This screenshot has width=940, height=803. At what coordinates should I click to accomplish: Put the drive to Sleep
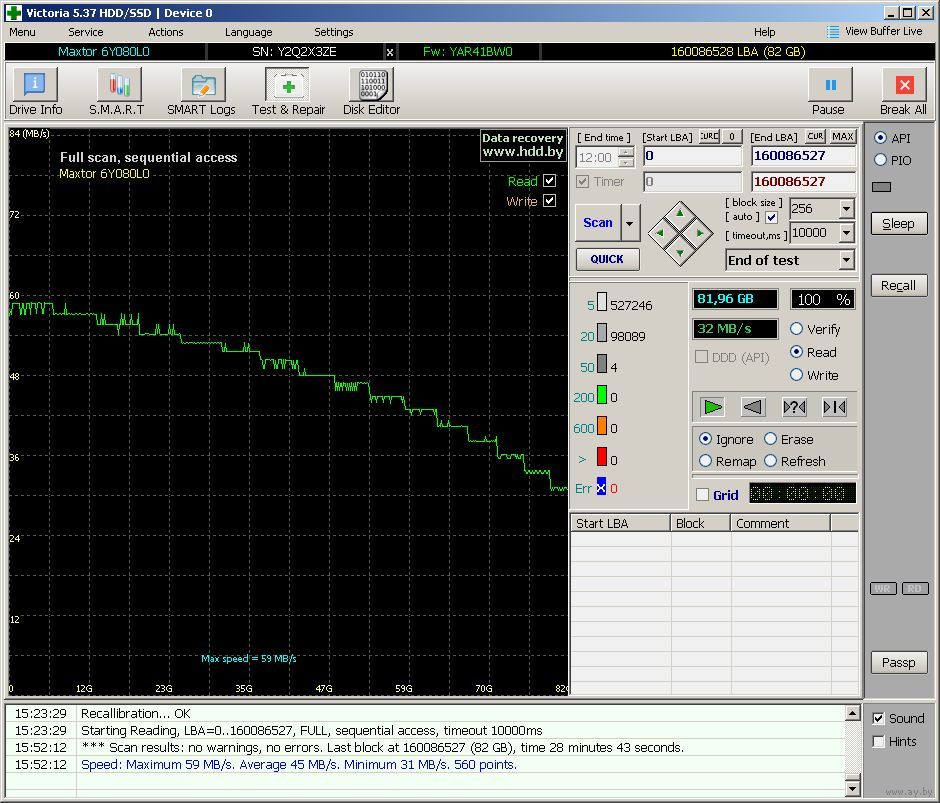899,224
